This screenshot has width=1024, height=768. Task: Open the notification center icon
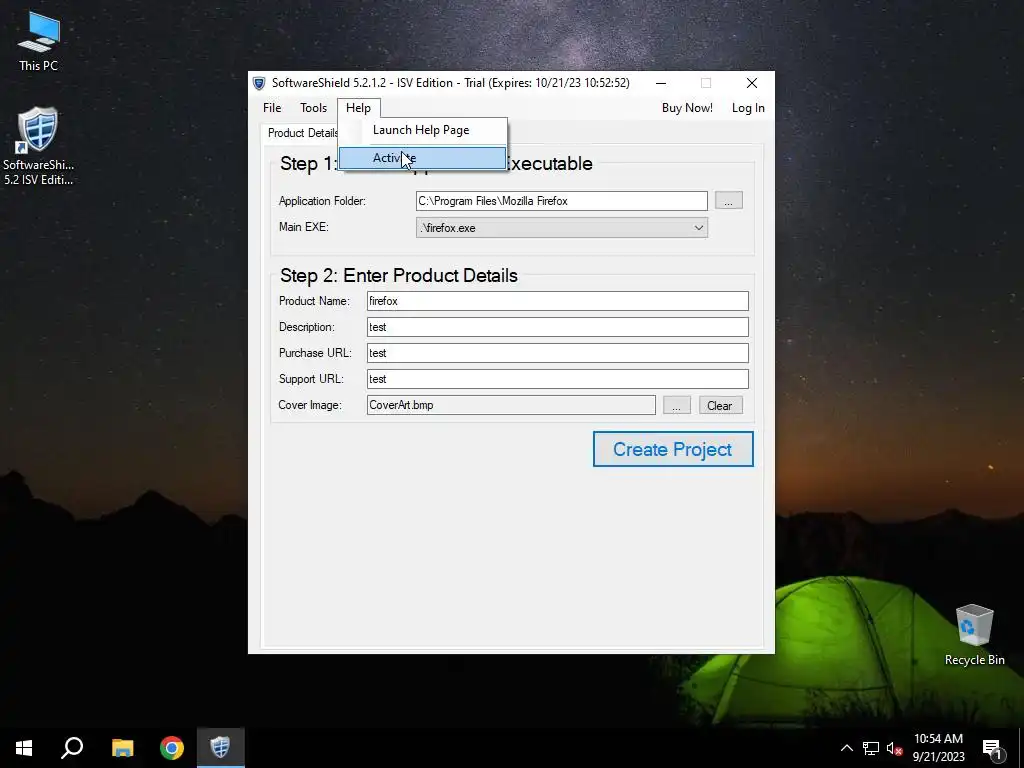[x=993, y=748]
